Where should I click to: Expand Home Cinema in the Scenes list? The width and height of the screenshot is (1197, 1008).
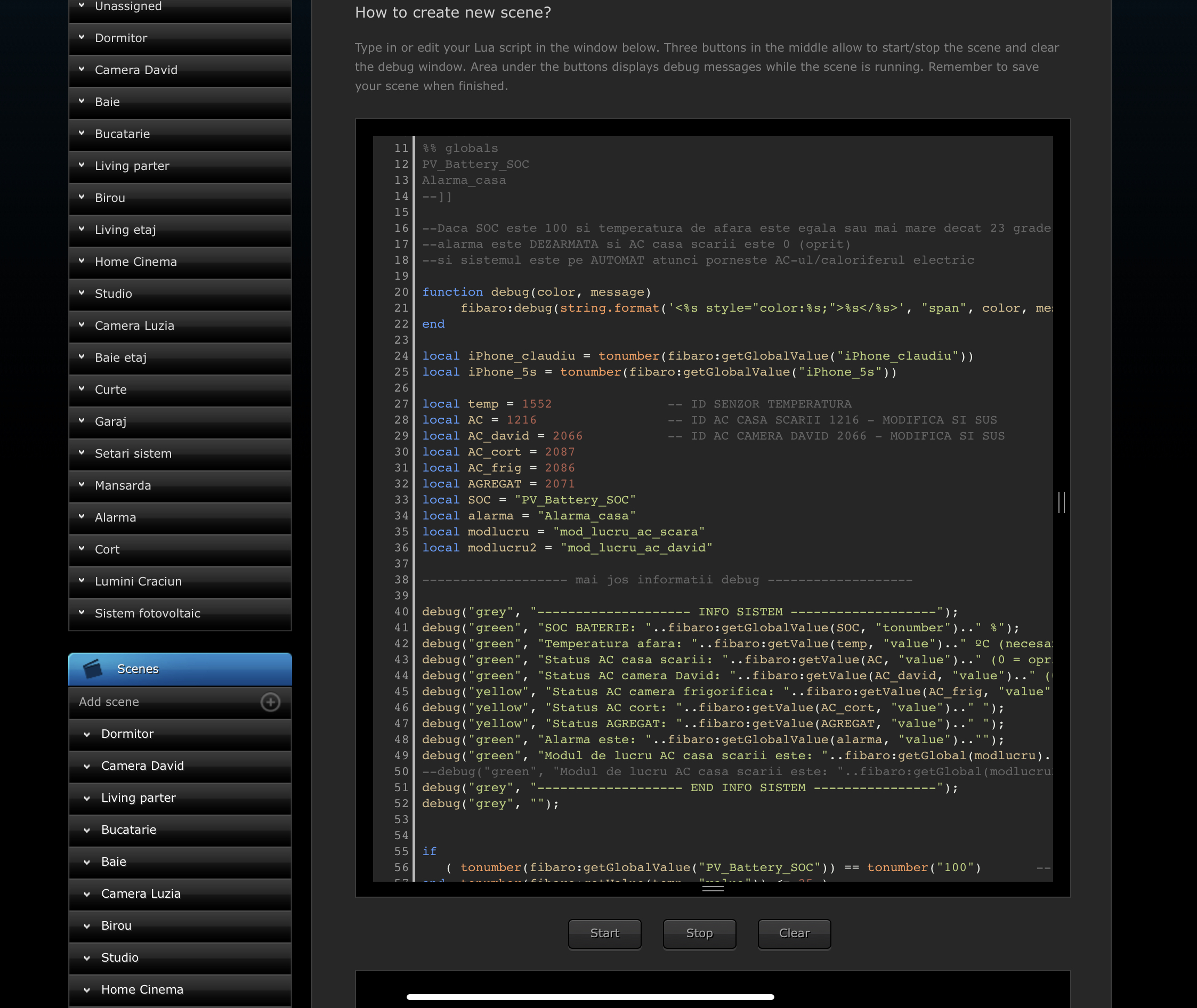(87, 990)
